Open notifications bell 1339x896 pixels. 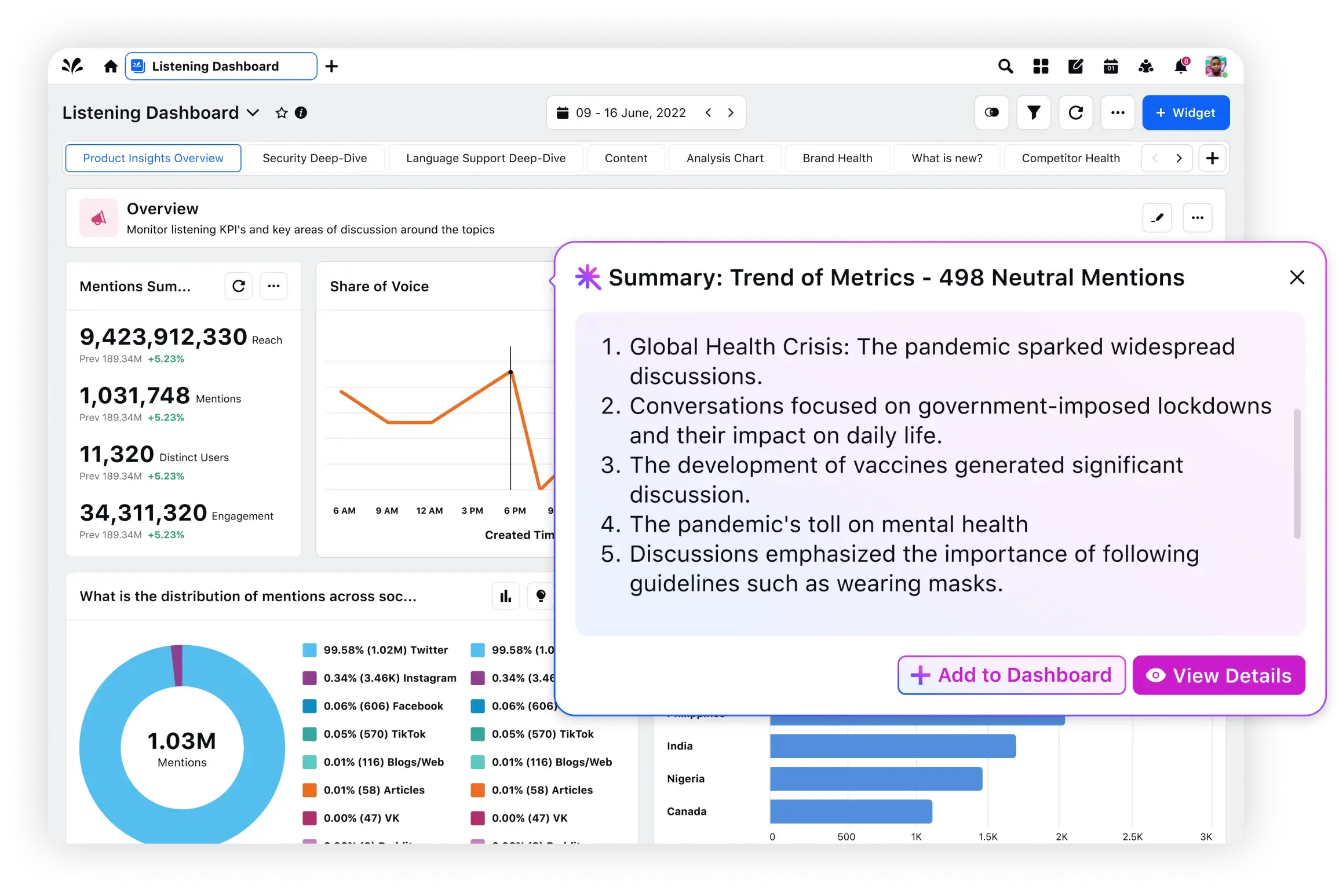point(1180,67)
